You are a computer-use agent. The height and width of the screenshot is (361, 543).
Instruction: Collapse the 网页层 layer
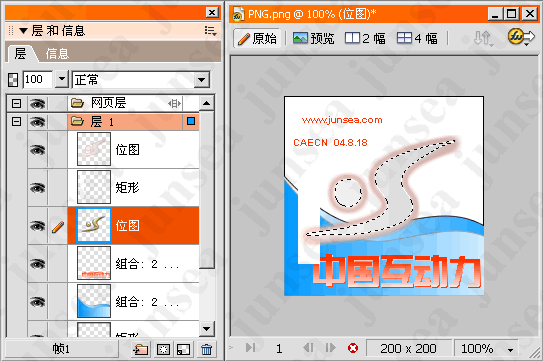[x=16, y=103]
